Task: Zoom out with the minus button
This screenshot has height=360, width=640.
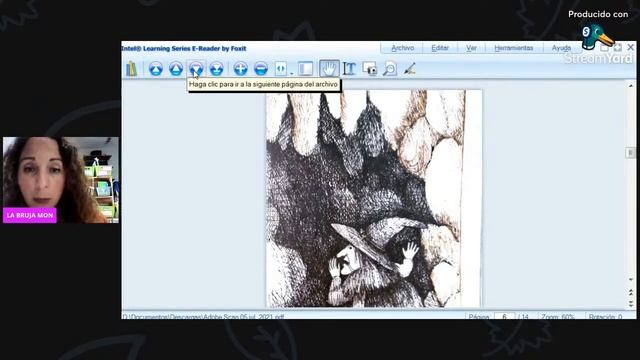Action: (260, 69)
